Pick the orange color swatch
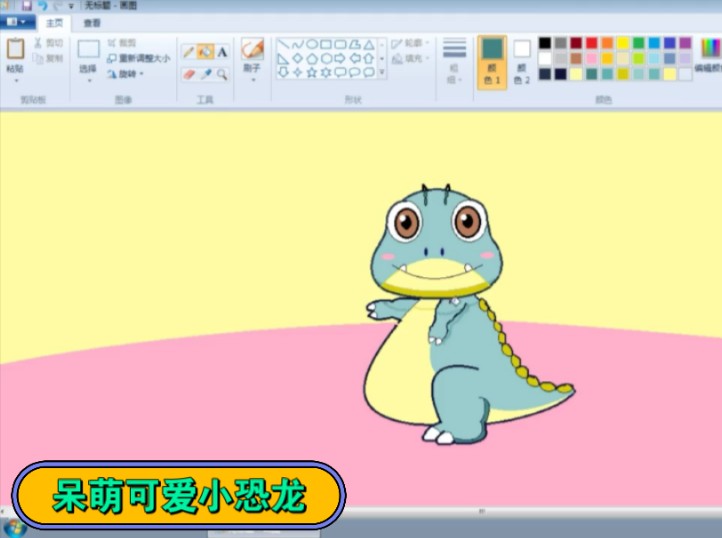 607,43
